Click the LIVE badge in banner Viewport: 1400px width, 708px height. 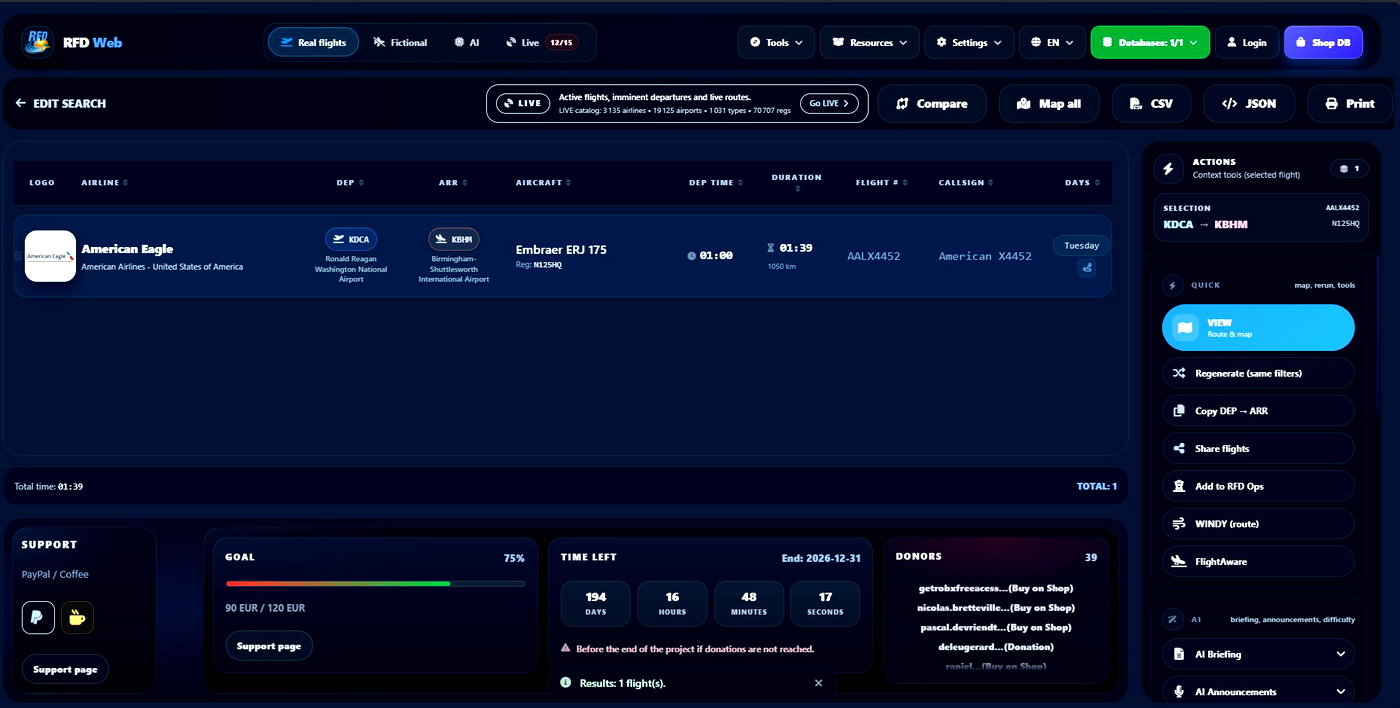(x=523, y=103)
